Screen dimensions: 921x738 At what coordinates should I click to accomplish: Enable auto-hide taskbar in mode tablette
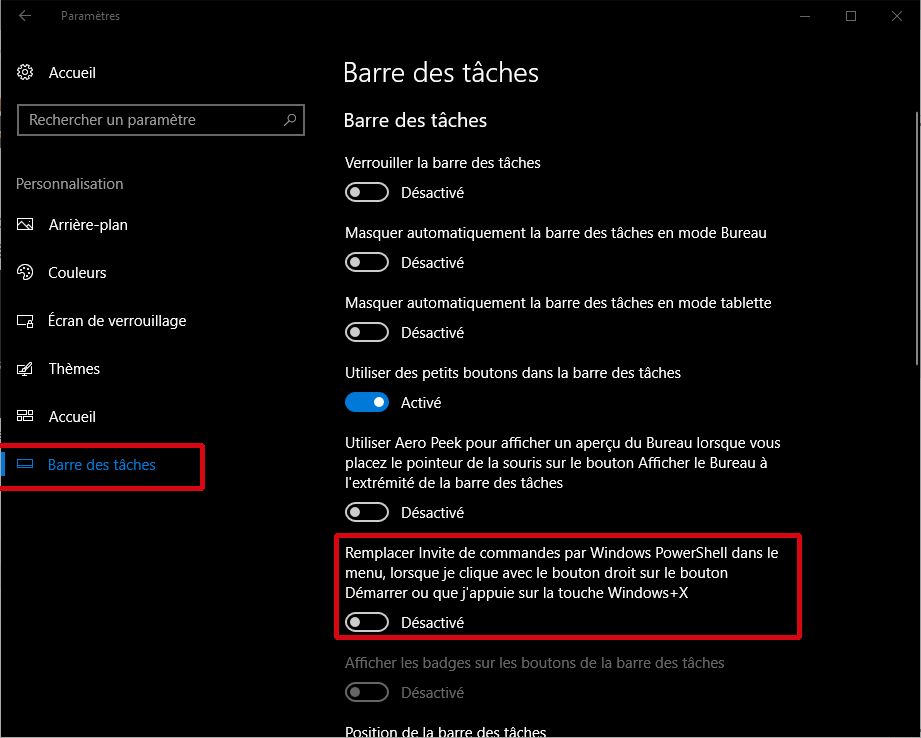[366, 332]
